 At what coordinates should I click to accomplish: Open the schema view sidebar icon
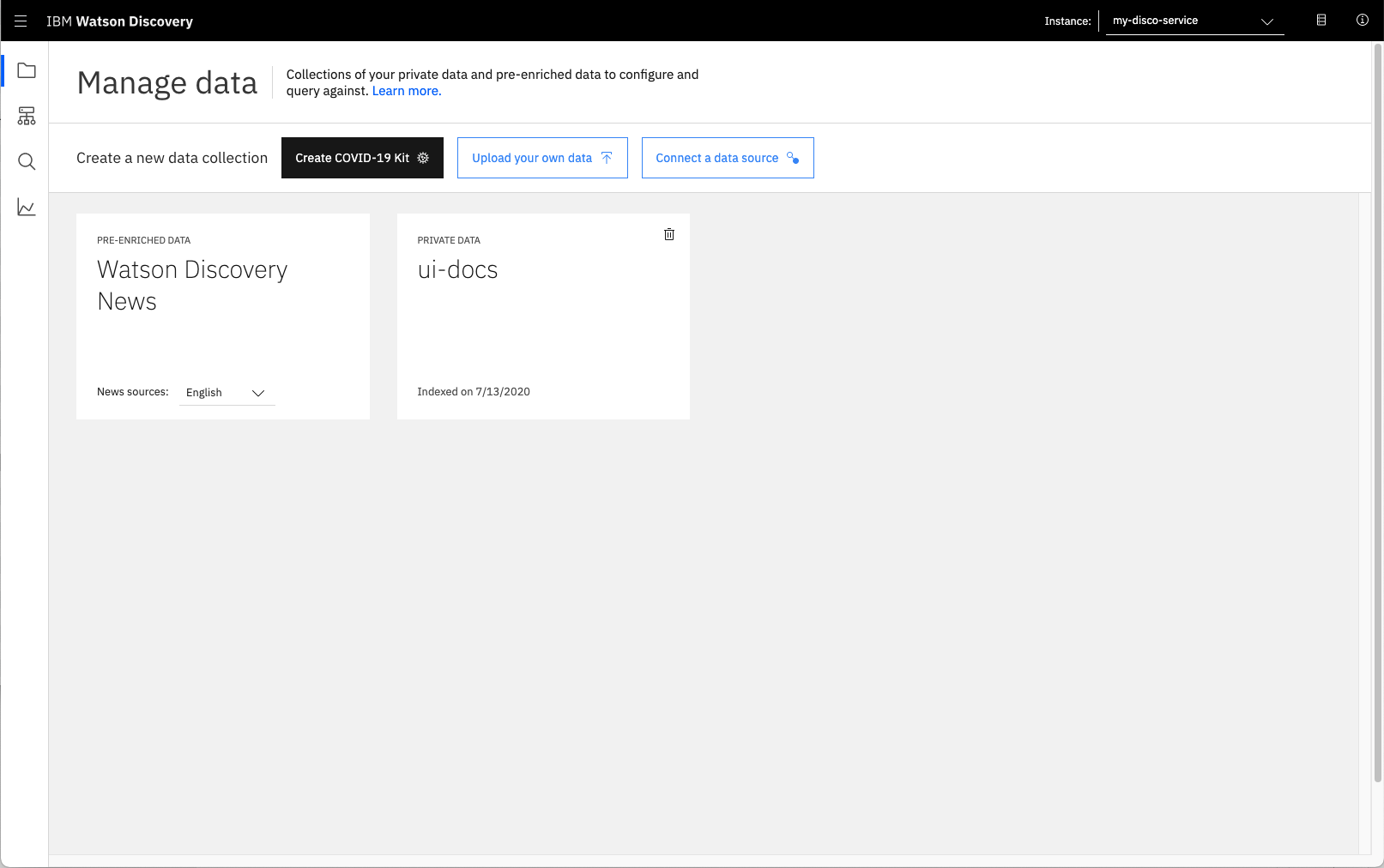click(x=27, y=116)
